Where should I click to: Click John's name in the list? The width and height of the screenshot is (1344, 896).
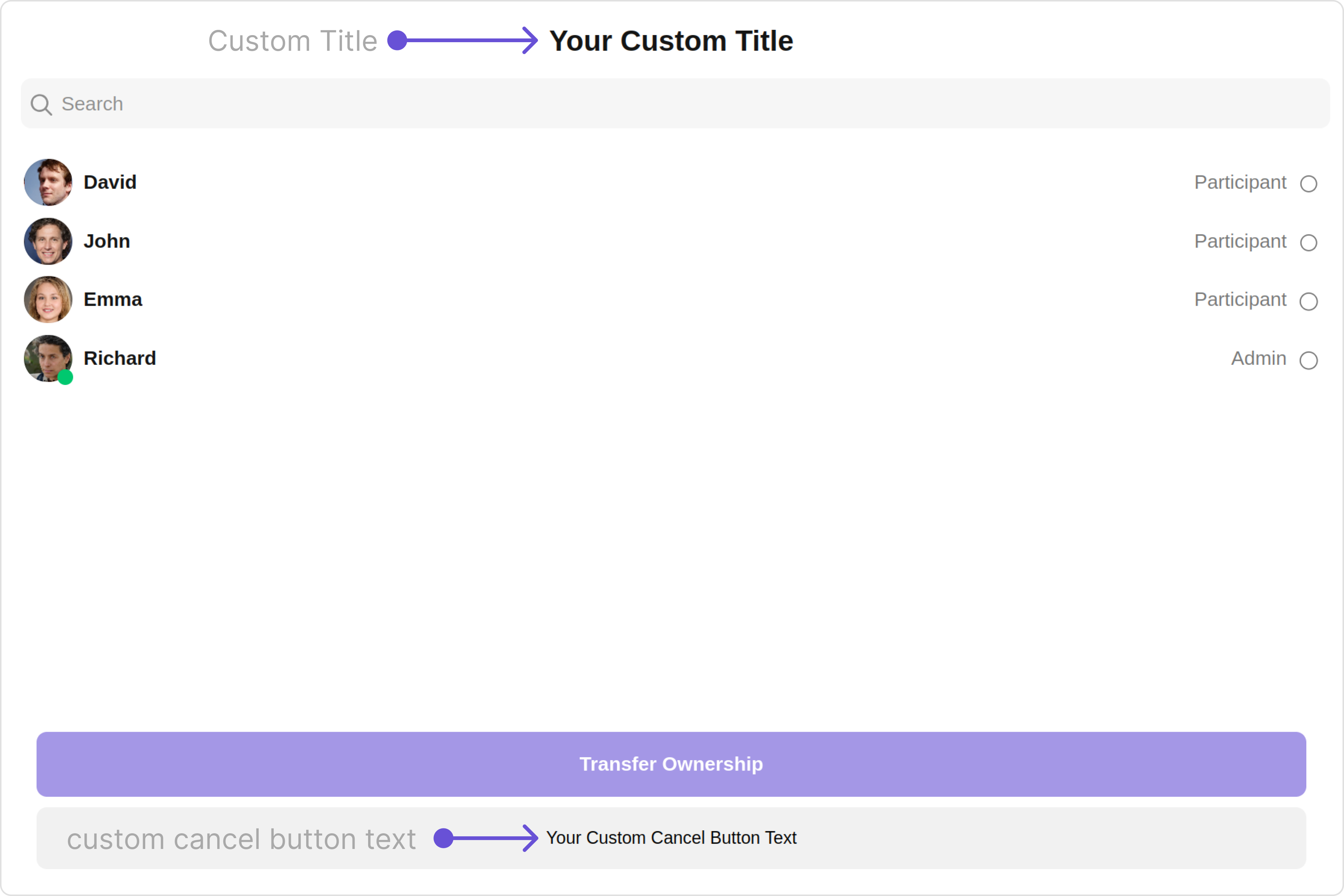coord(107,241)
